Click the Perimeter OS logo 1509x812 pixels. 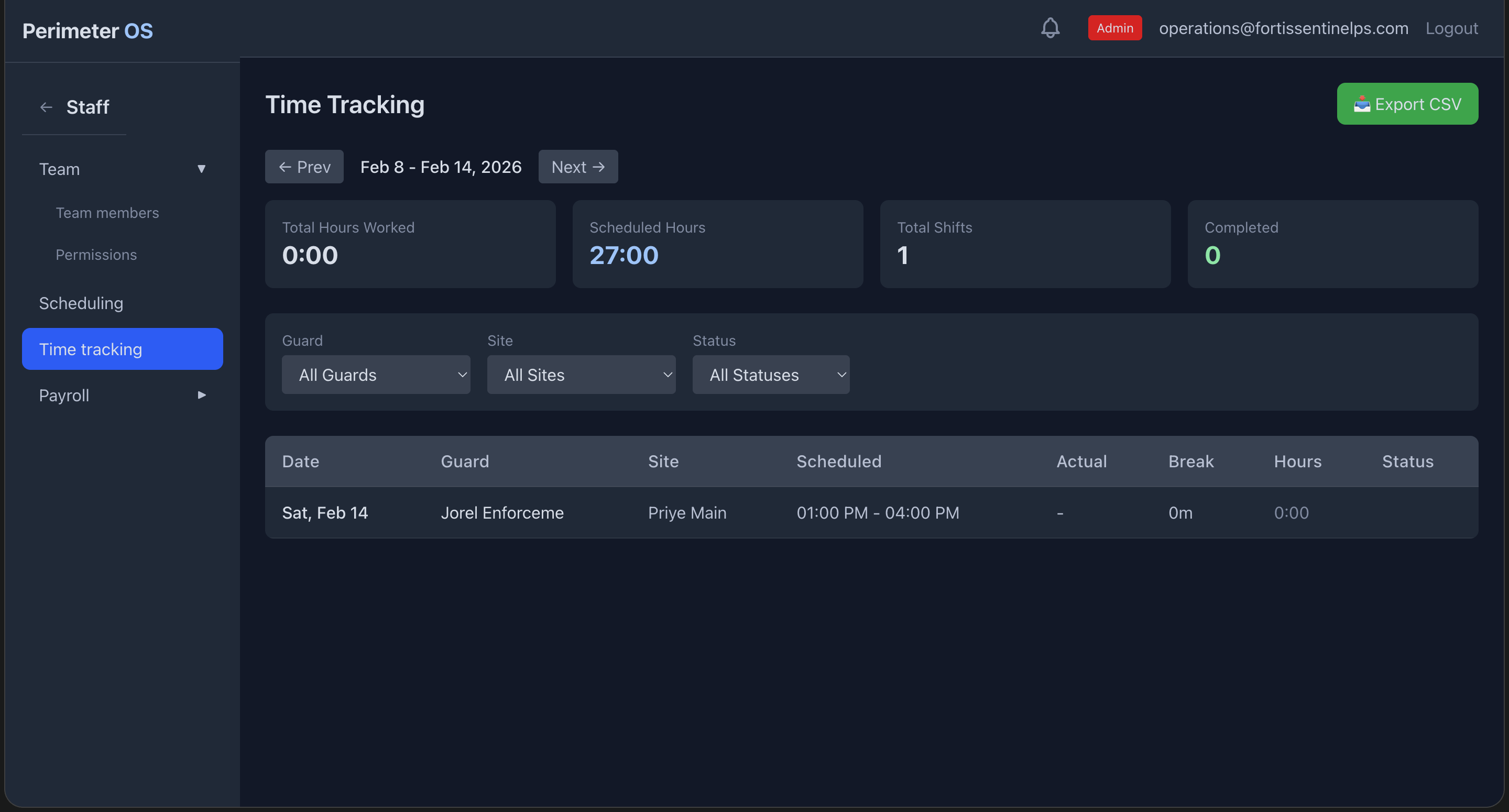pyautogui.click(x=88, y=31)
